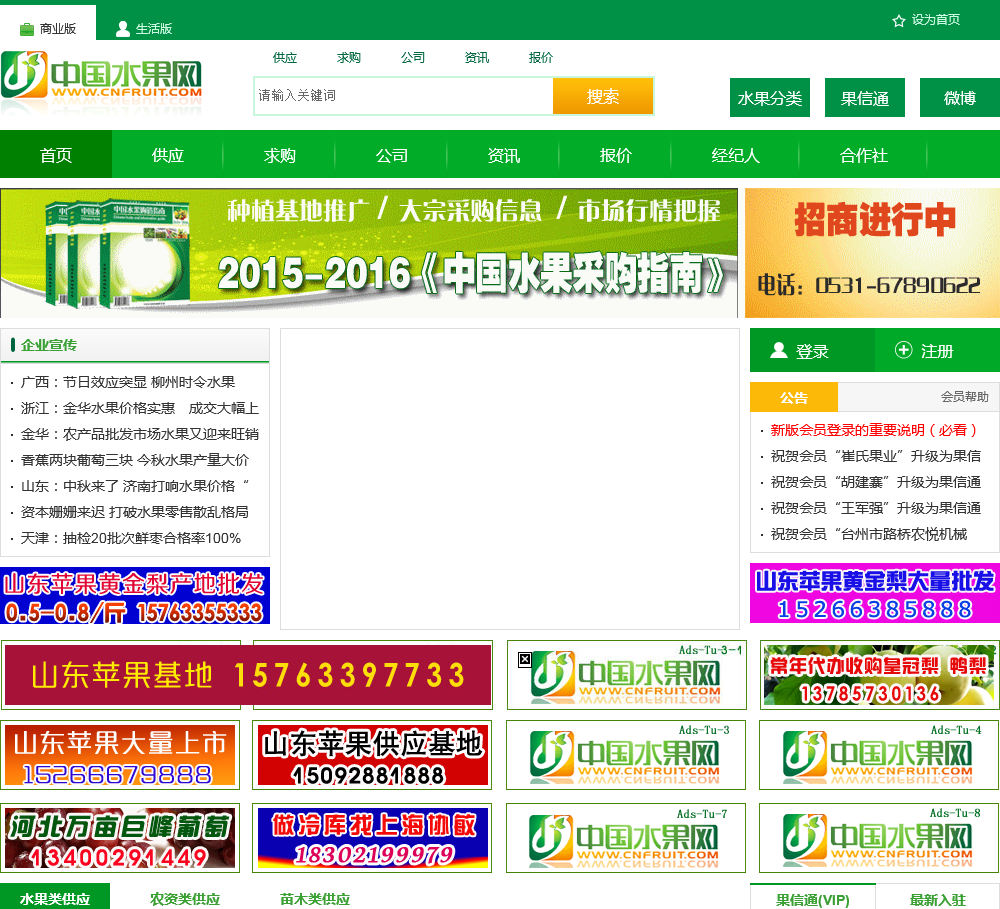The image size is (1000, 909).
Task: Click the Ads-Tu-7 placeholder banner
Action: pyautogui.click(x=626, y=838)
